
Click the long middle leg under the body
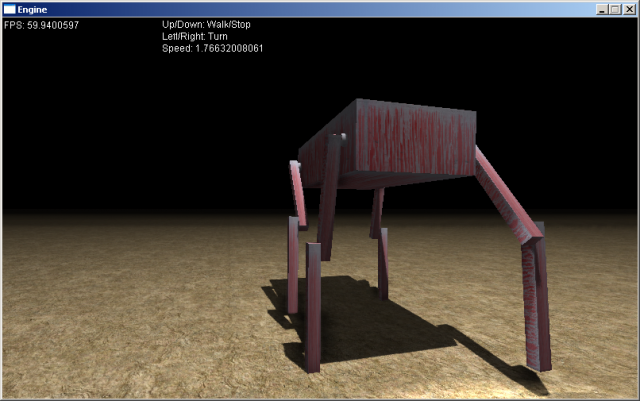pyautogui.click(x=328, y=200)
